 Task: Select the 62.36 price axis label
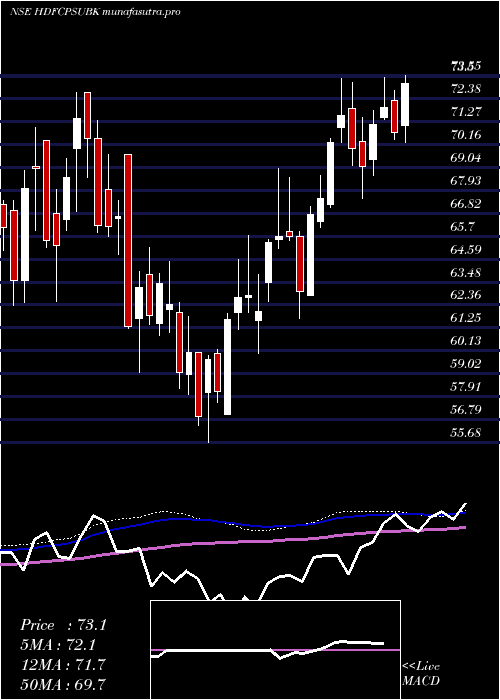466,295
